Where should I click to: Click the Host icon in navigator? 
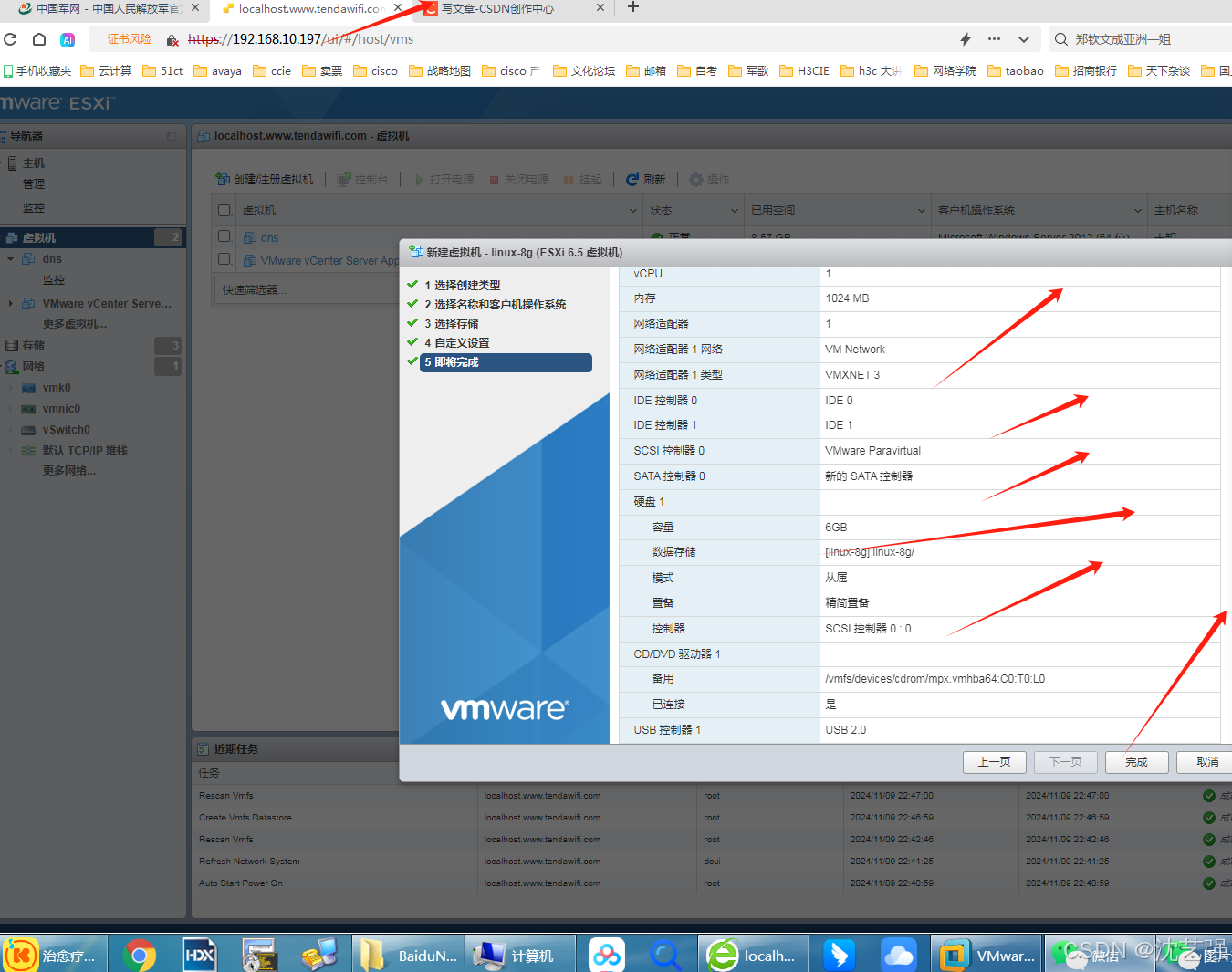point(13,163)
